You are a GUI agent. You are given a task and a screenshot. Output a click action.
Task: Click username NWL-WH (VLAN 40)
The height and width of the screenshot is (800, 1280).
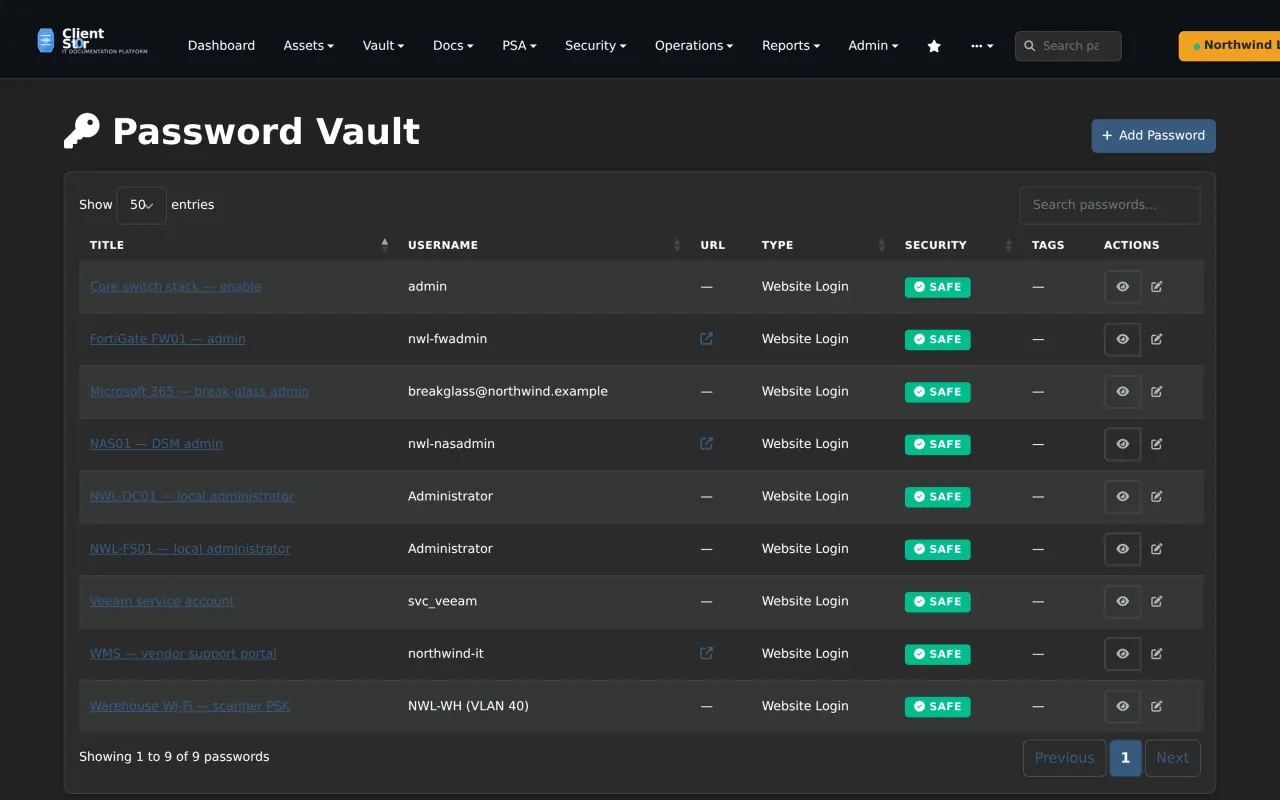(468, 707)
